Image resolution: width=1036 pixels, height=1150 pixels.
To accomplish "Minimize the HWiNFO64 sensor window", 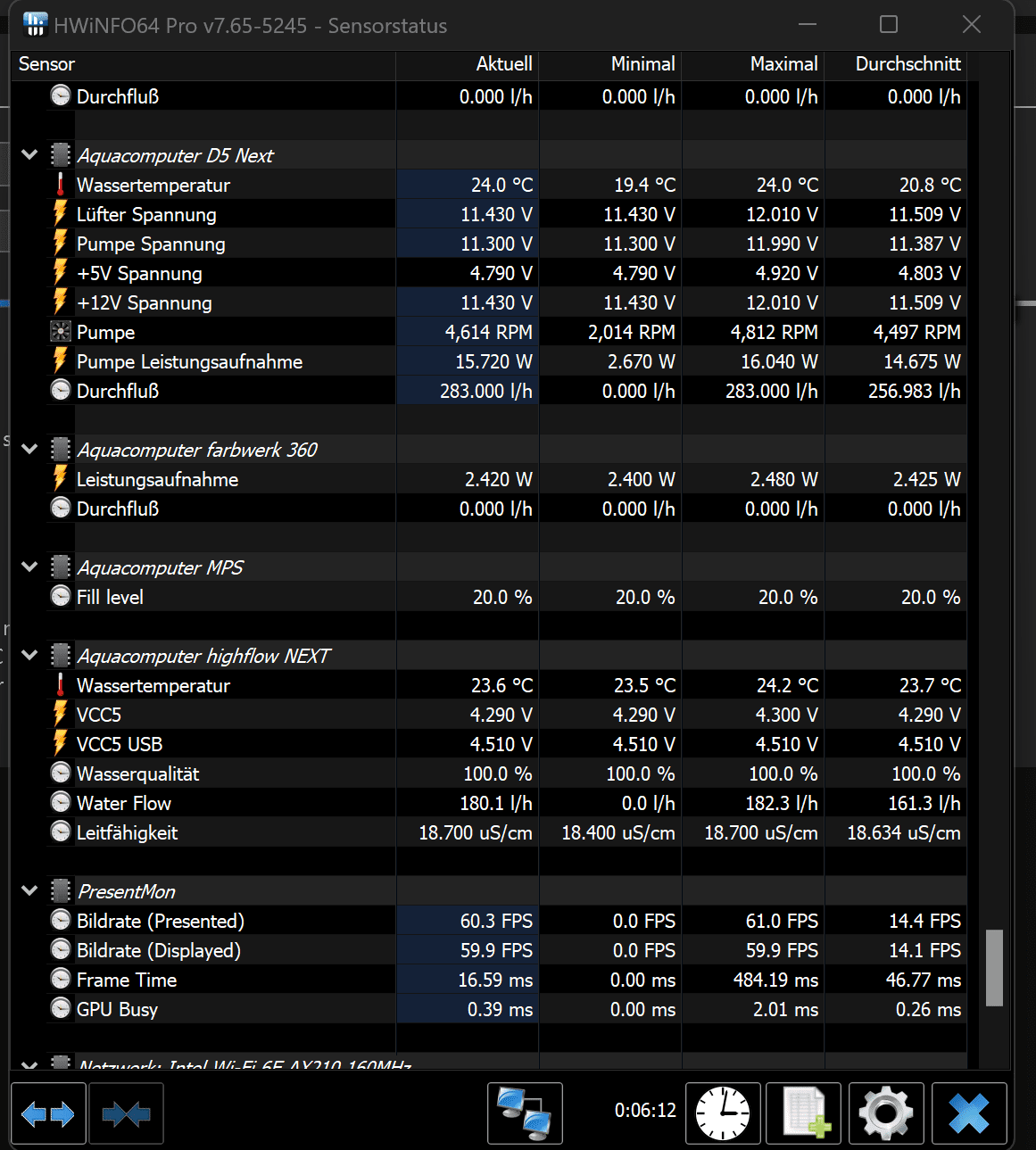I will coord(808,24).
